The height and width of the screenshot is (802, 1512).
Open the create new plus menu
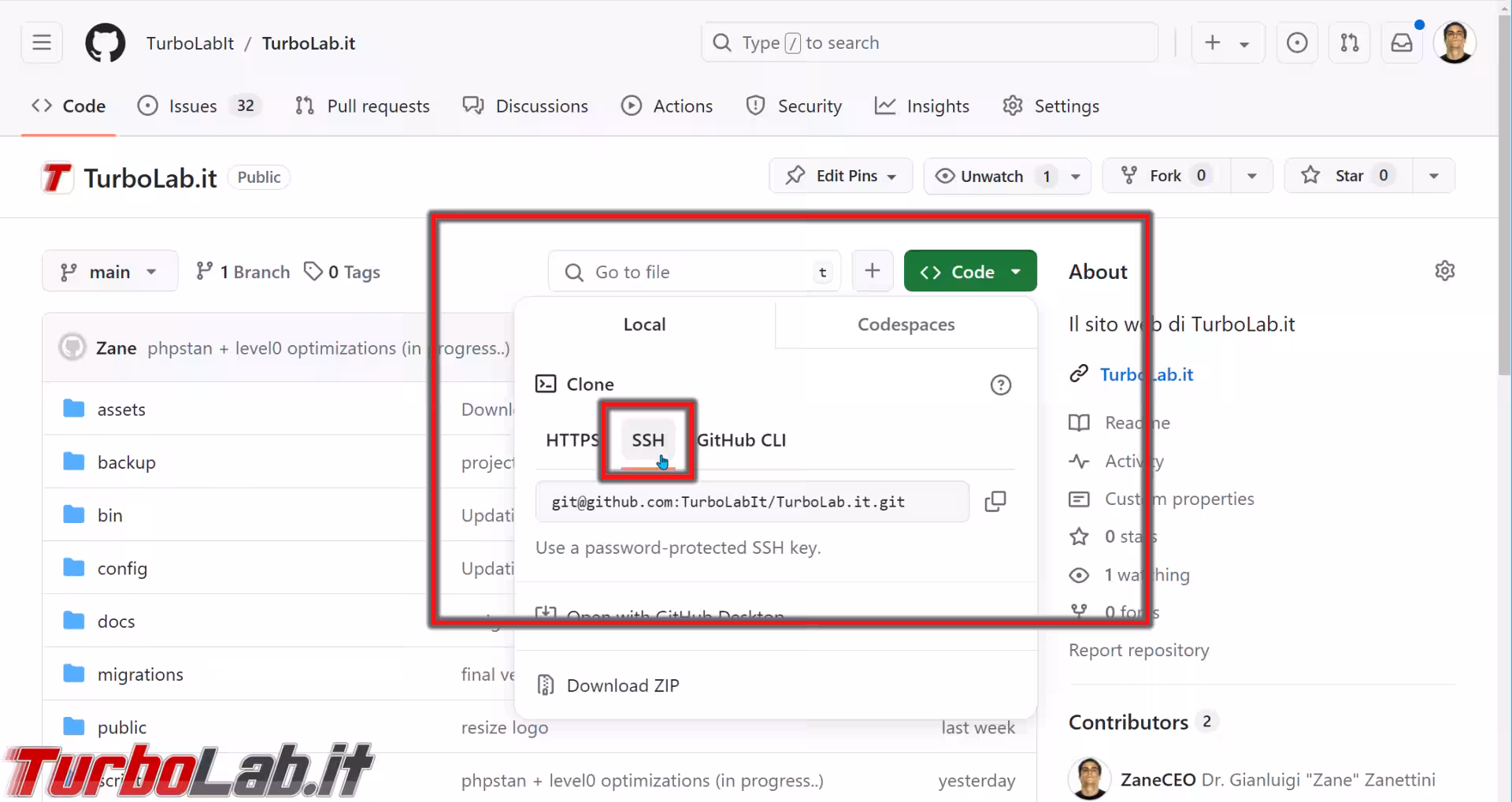tap(1228, 43)
